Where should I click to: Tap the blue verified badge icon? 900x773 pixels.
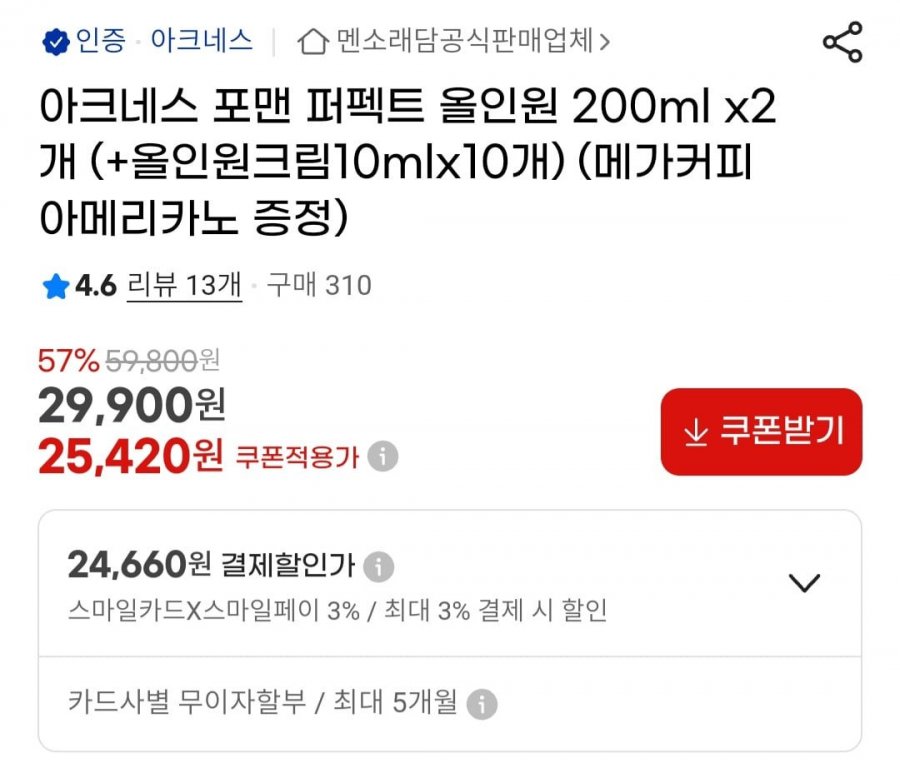pyautogui.click(x=56, y=42)
